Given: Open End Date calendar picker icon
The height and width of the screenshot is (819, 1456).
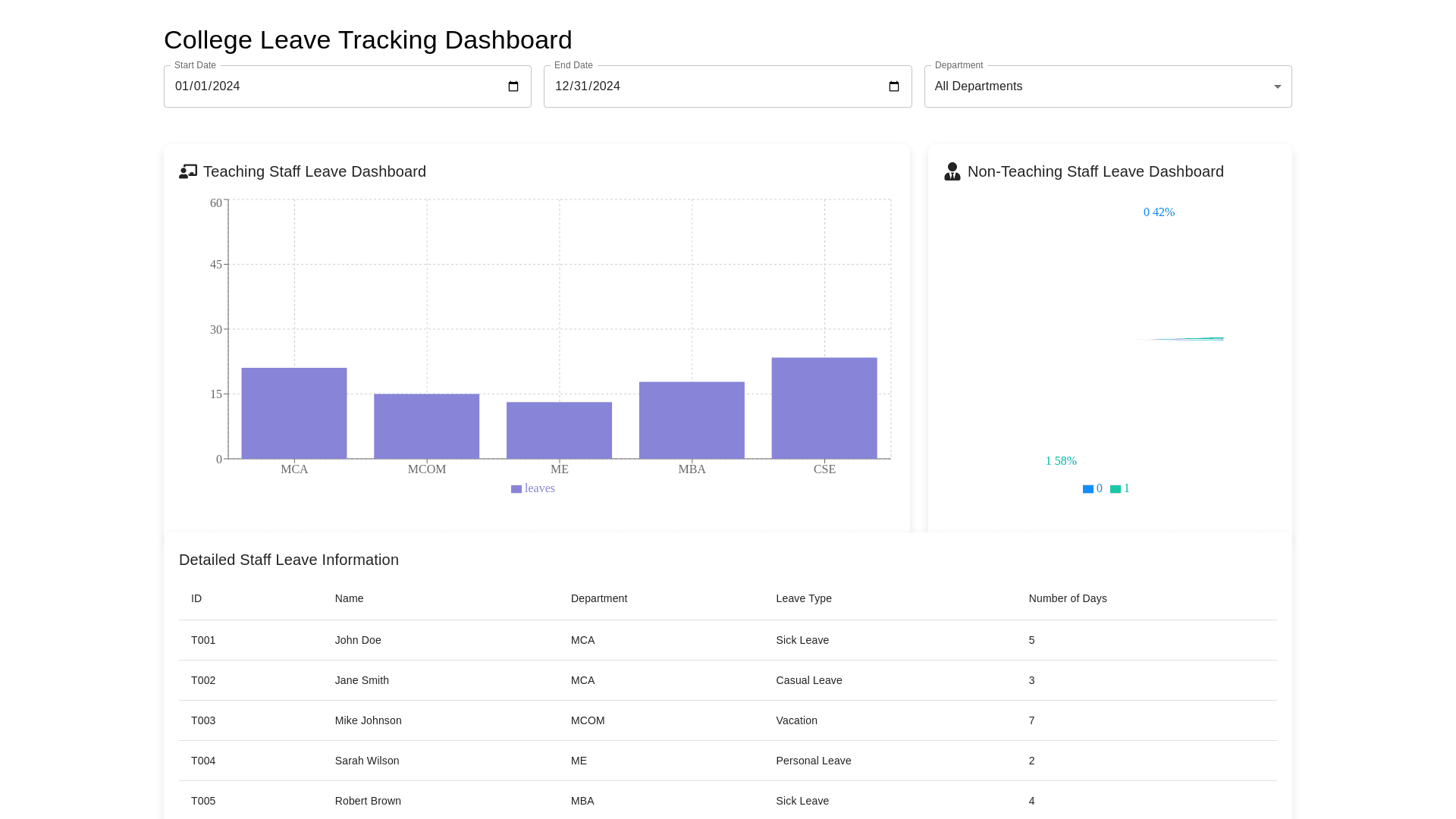Looking at the screenshot, I should tap(894, 86).
